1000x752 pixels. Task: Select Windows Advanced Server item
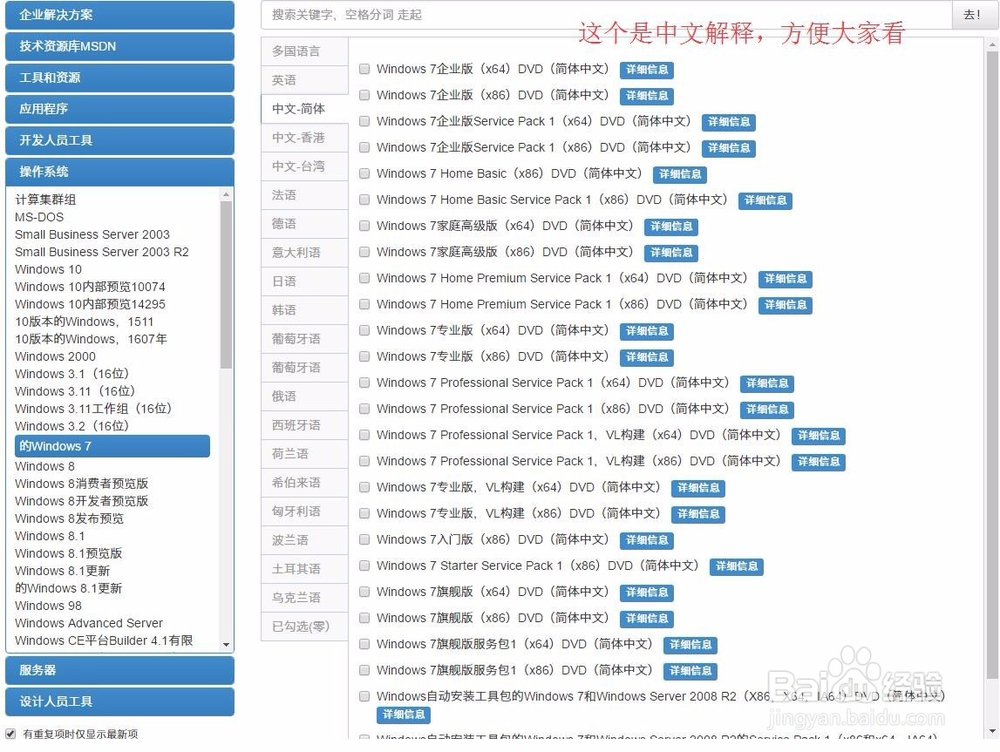(x=89, y=623)
